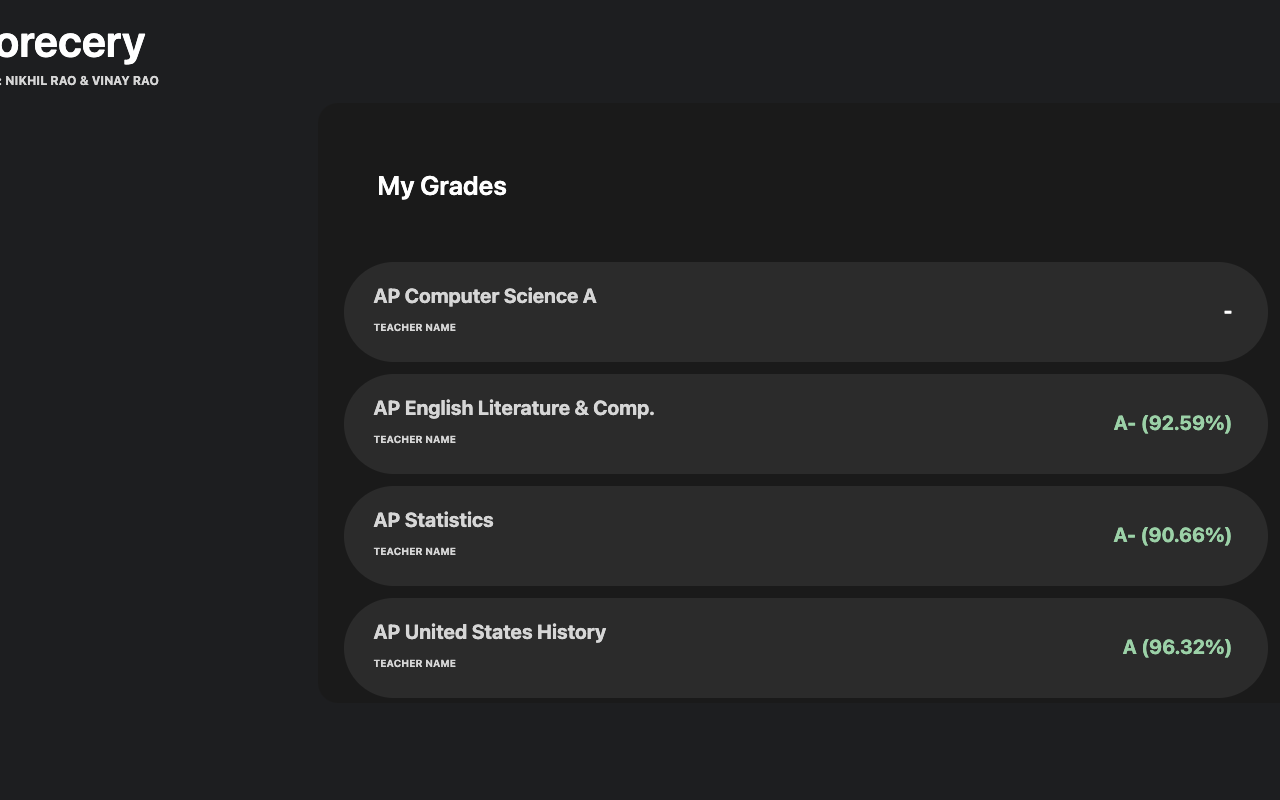The width and height of the screenshot is (1280, 800).
Task: Click the A- (90.66%) grade
Action: [1172, 535]
